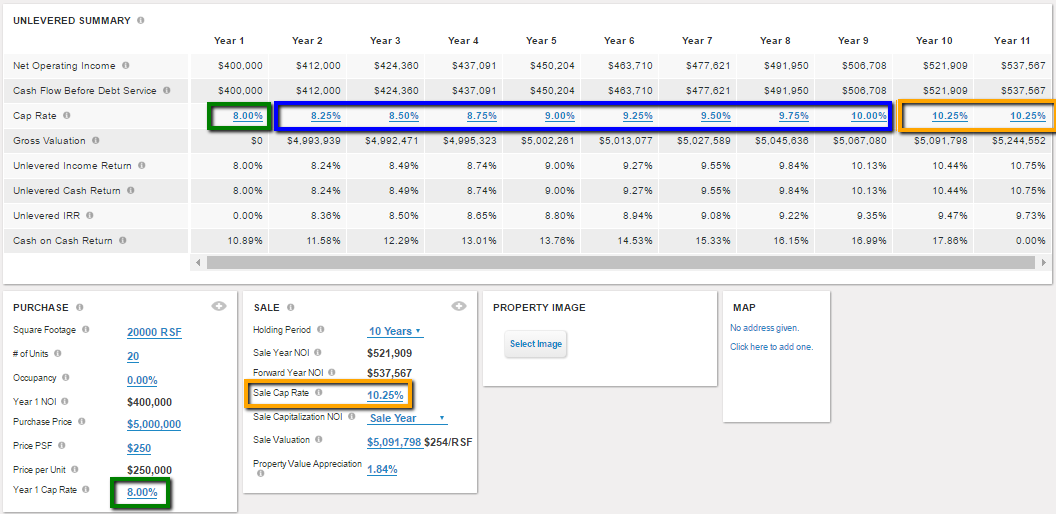Image resolution: width=1056 pixels, height=514 pixels.
Task: Click the info icon beside Gross Valuation
Action: 96,141
